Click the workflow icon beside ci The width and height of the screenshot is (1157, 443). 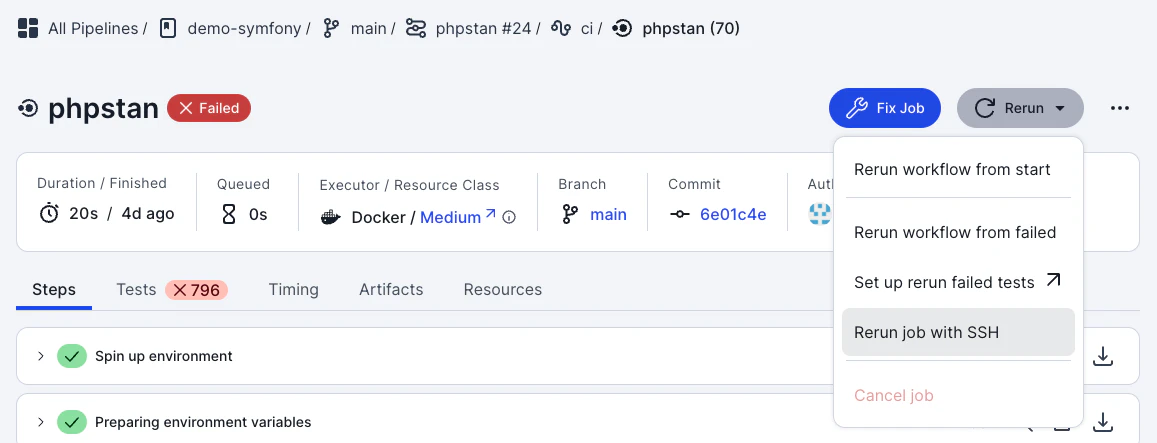pyautogui.click(x=561, y=29)
